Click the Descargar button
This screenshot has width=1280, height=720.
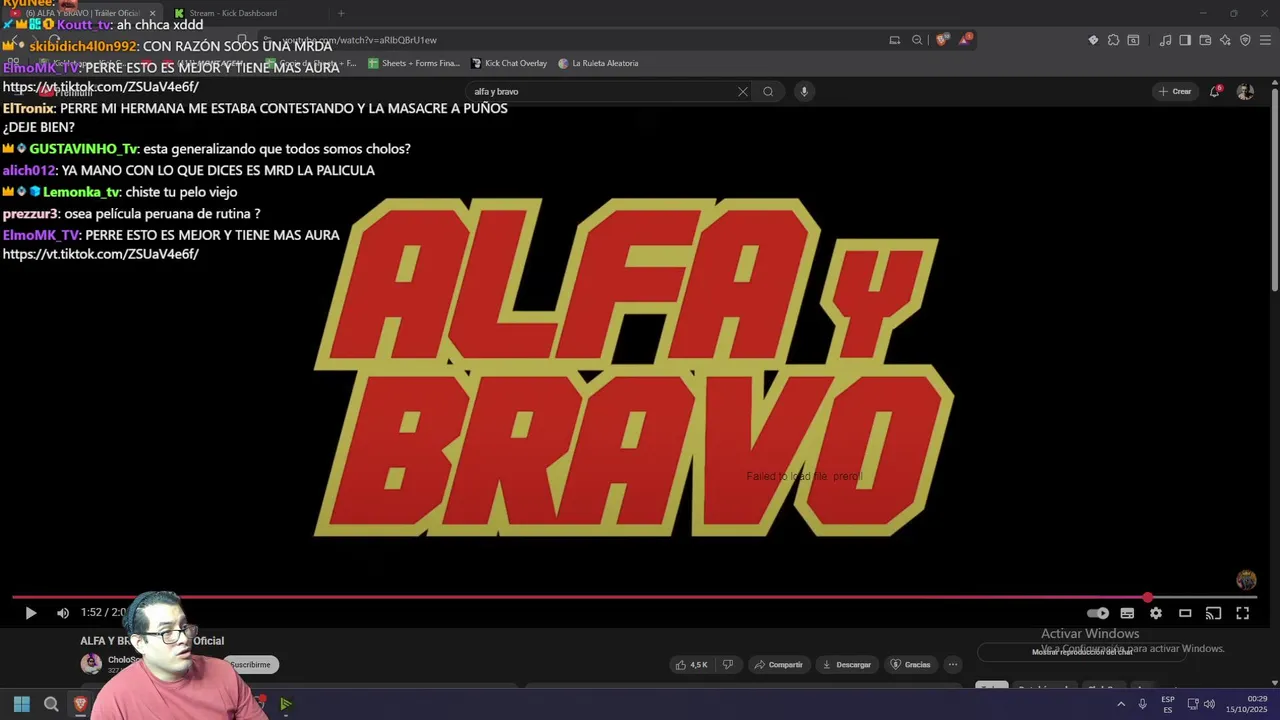(847, 664)
